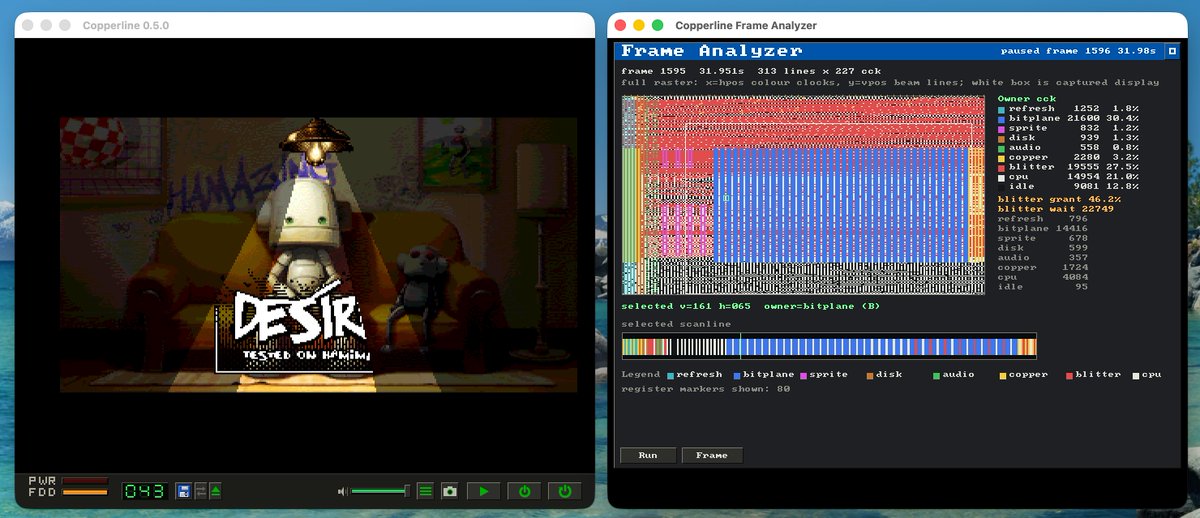
Task: Click the power button next to play
Action: click(x=524, y=491)
